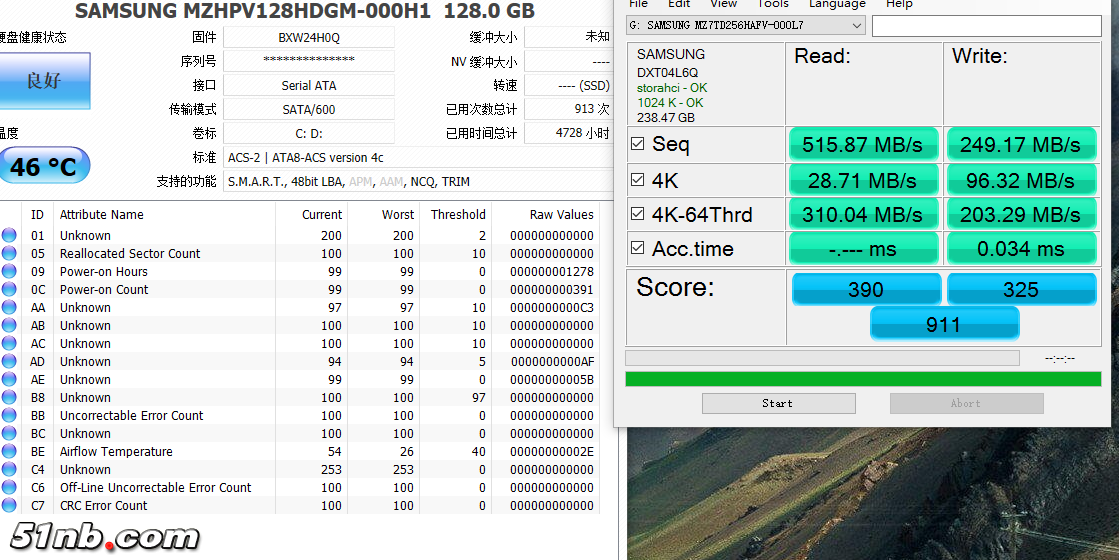
Task: Click the Uncorrectable Error Count status orb
Action: click(9, 416)
